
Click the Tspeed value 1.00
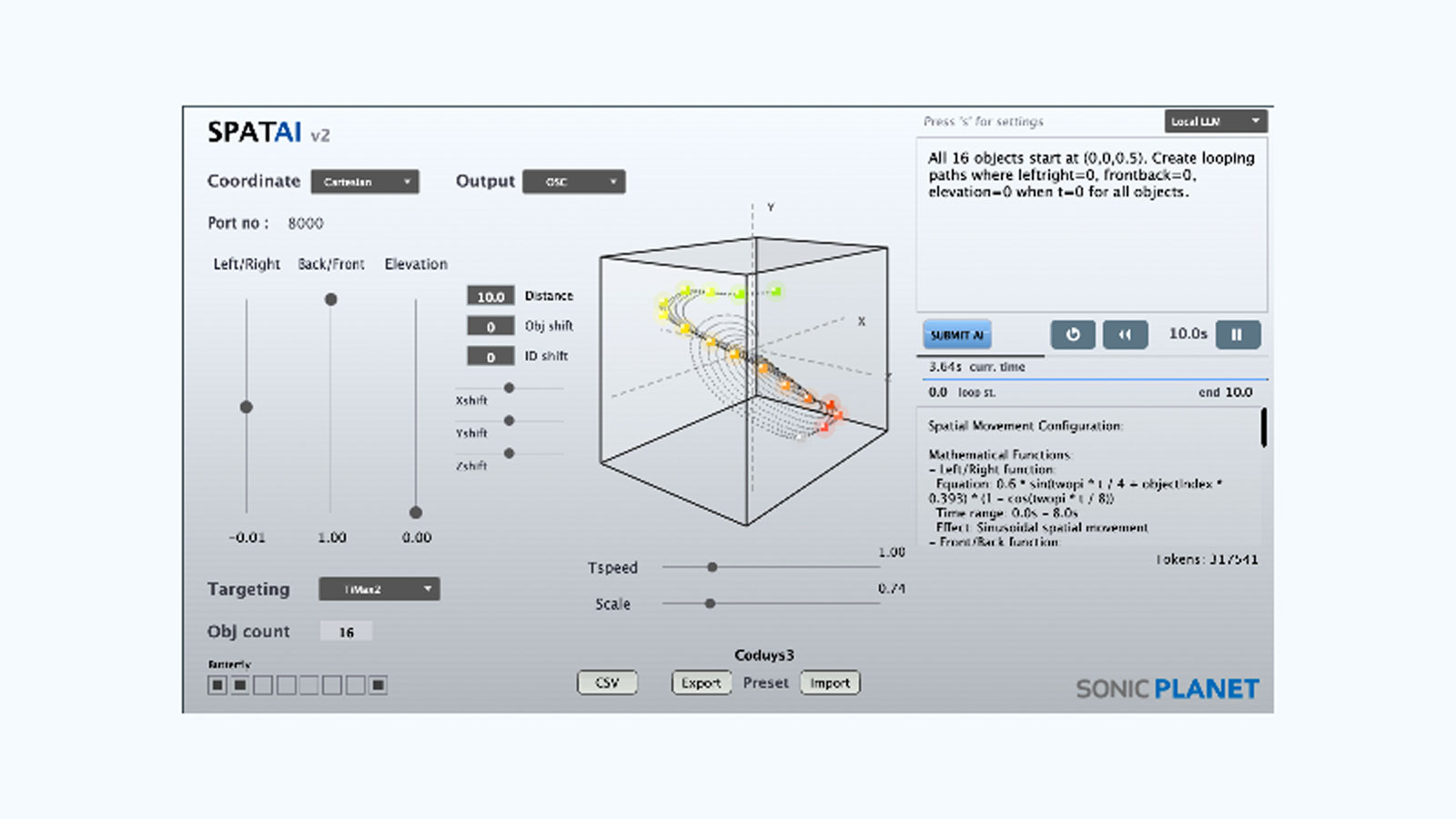pyautogui.click(x=892, y=552)
